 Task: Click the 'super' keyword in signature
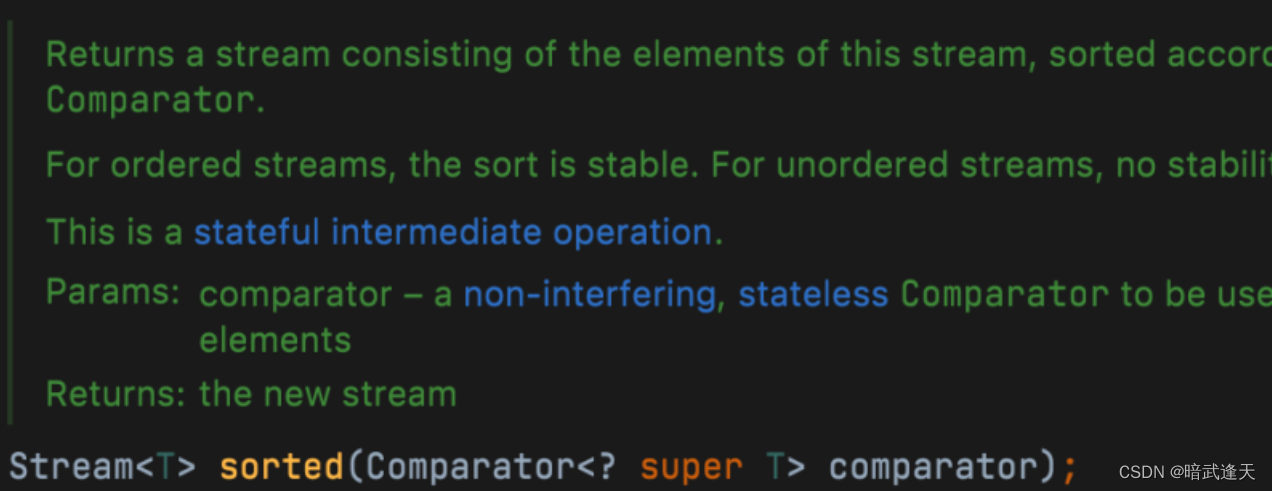(691, 467)
